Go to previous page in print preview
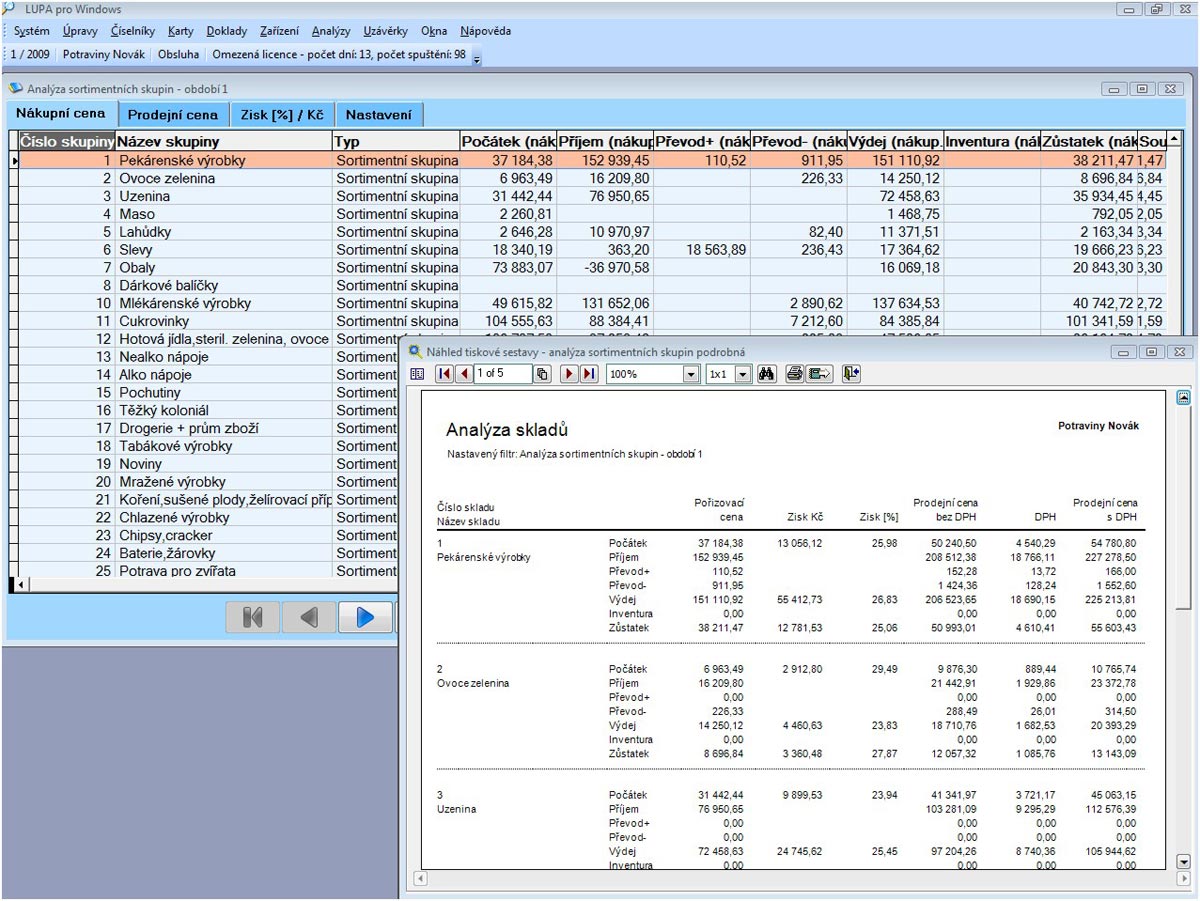Screen dimensions: 1200x901 pos(464,373)
